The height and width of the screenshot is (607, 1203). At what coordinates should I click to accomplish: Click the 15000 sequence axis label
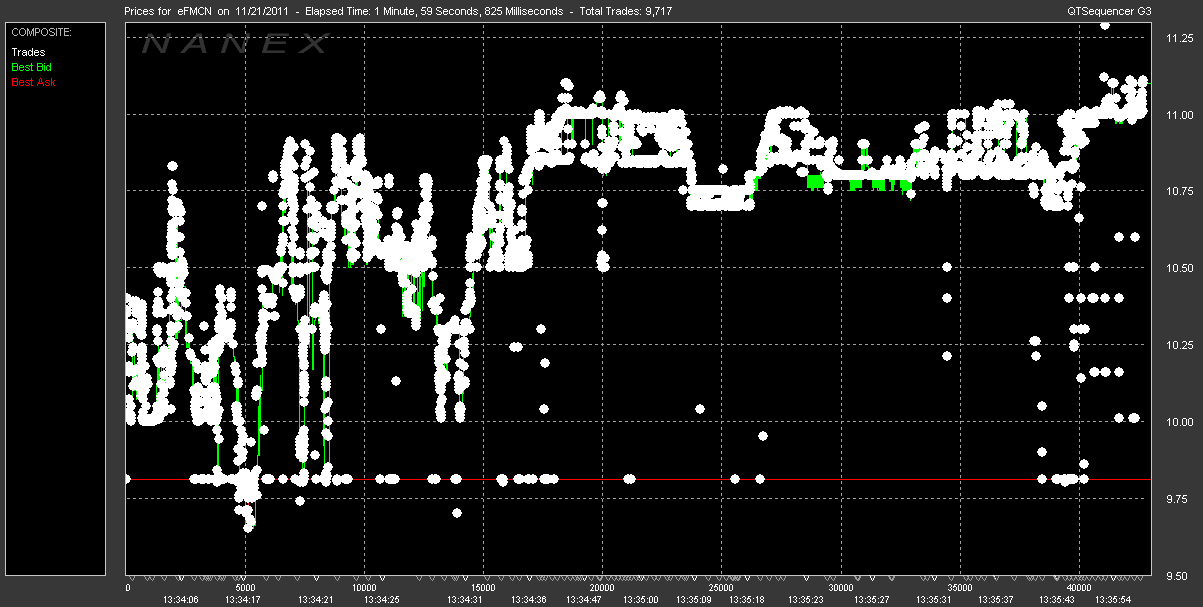(x=483, y=588)
